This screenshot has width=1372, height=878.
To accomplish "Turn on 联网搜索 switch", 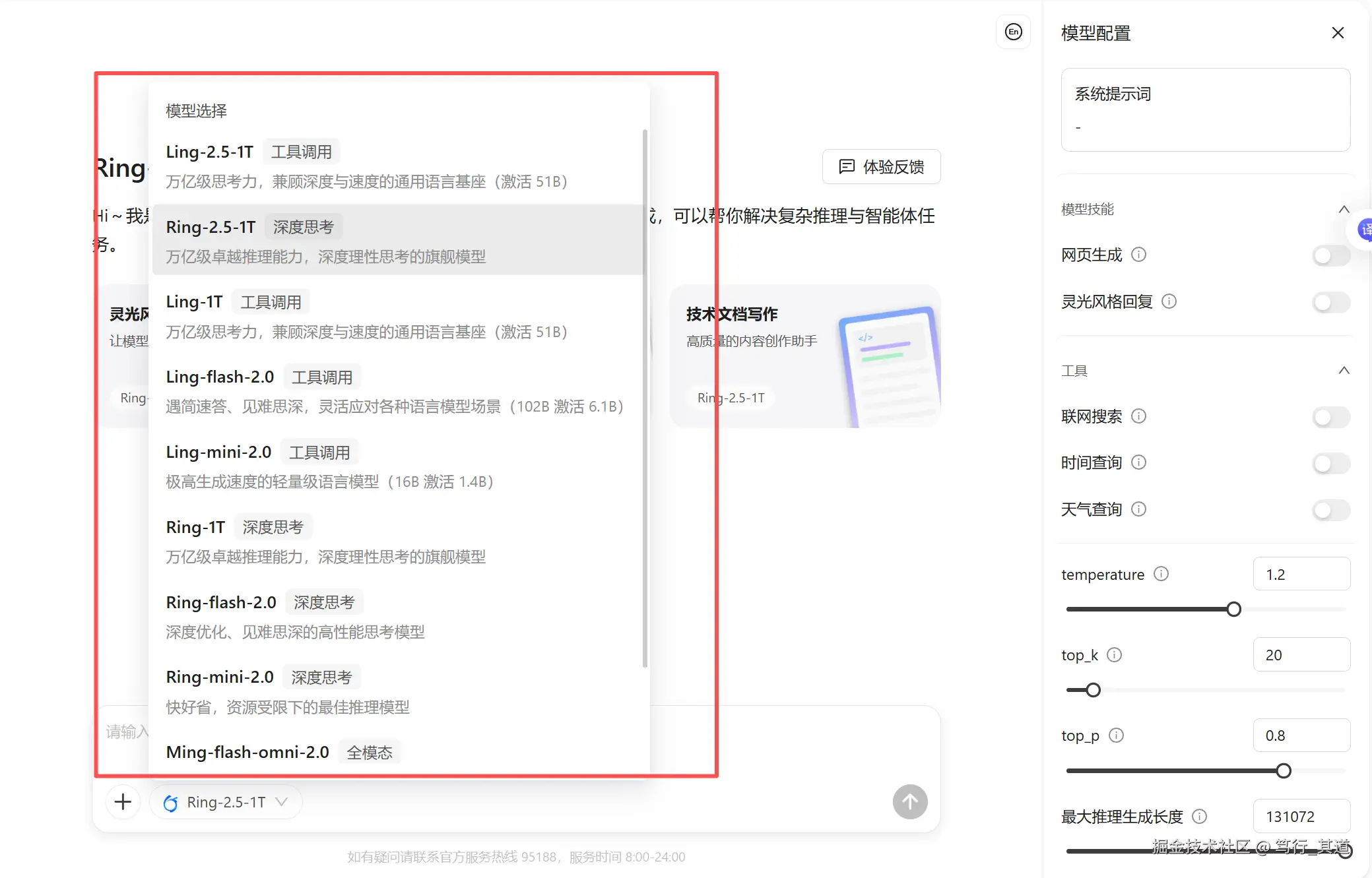I will click(1330, 417).
